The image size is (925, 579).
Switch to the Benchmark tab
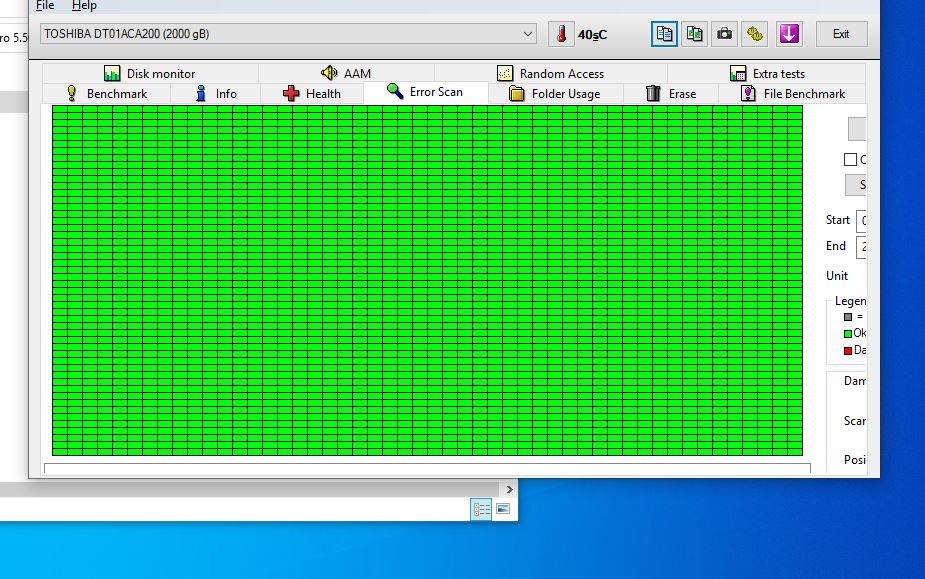[106, 93]
